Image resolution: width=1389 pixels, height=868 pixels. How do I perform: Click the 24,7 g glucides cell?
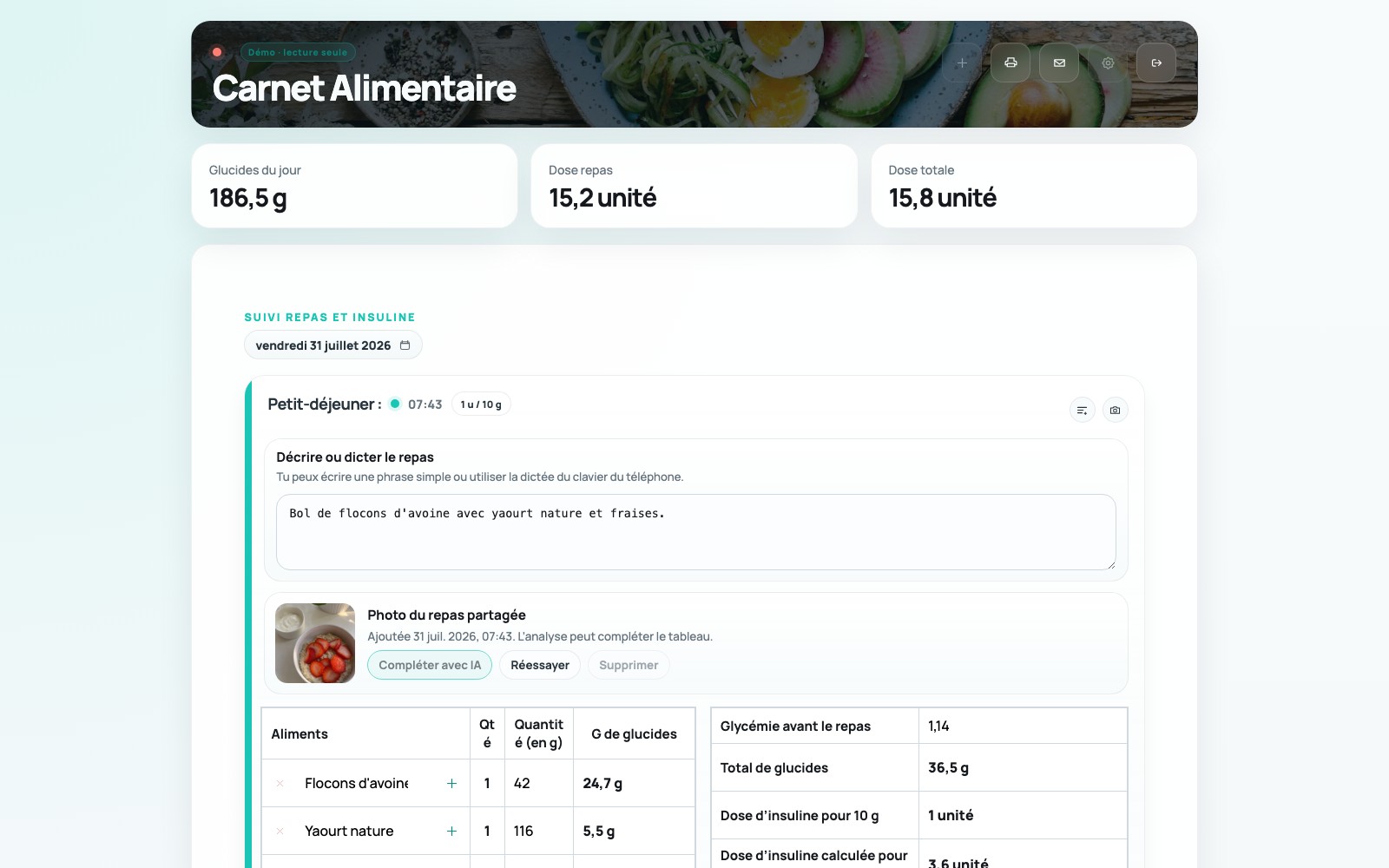click(634, 784)
